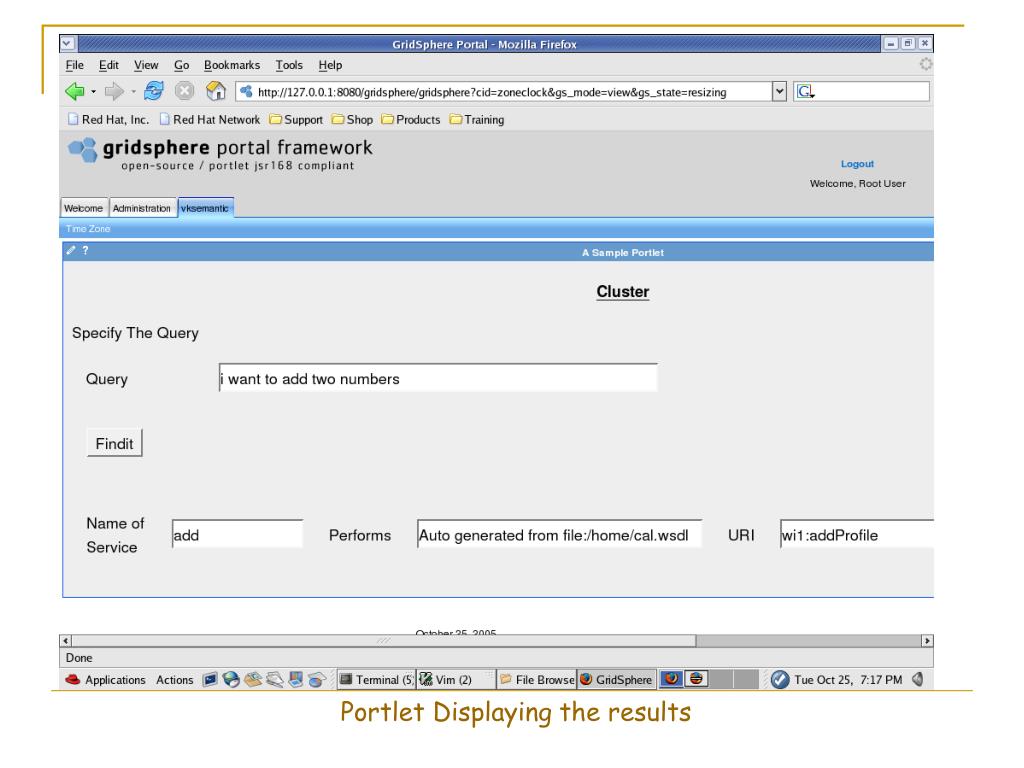
Task: Open the Support bookmarks folder
Action: (x=296, y=120)
